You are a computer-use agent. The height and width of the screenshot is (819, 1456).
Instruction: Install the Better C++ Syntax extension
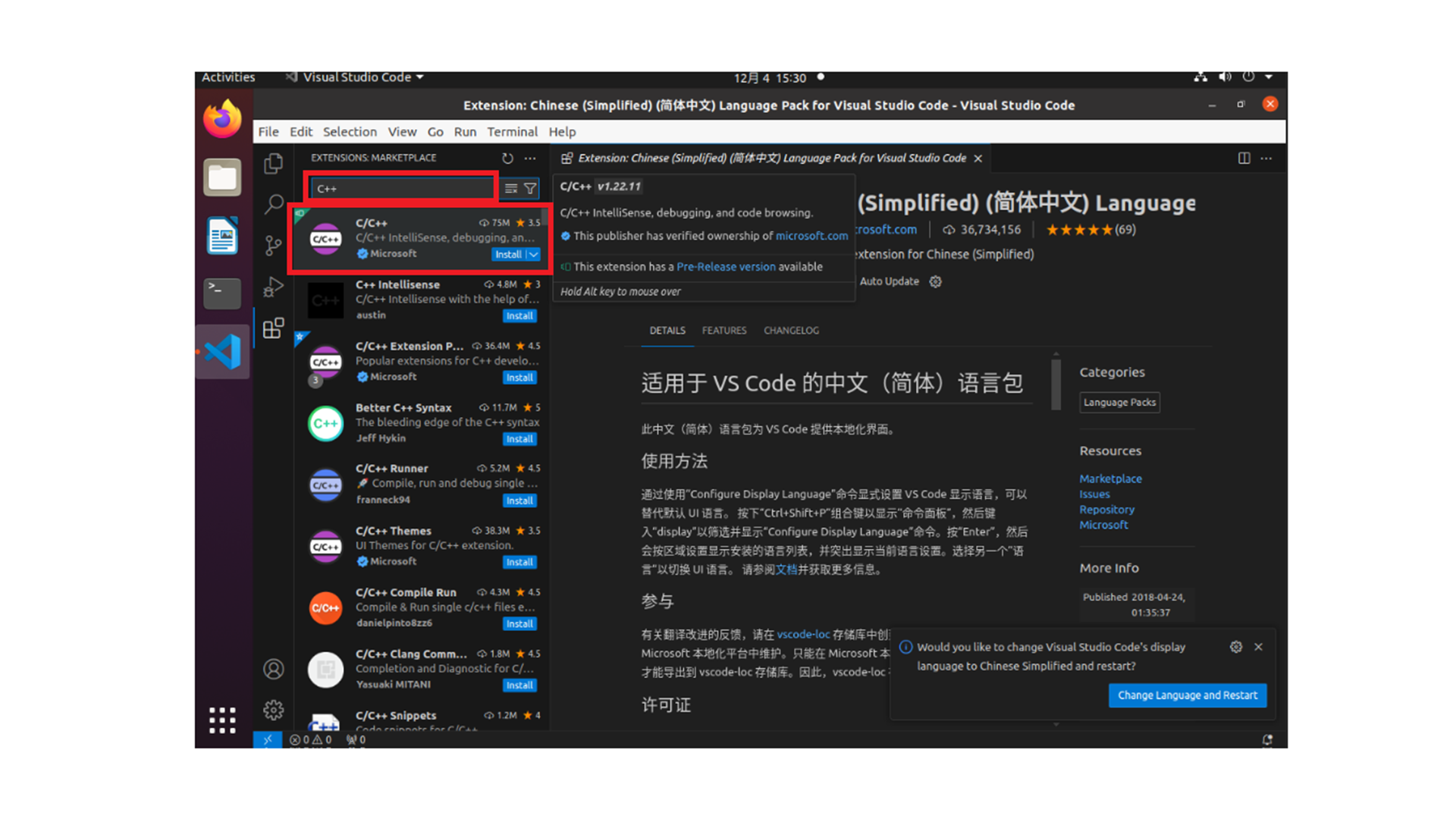519,439
